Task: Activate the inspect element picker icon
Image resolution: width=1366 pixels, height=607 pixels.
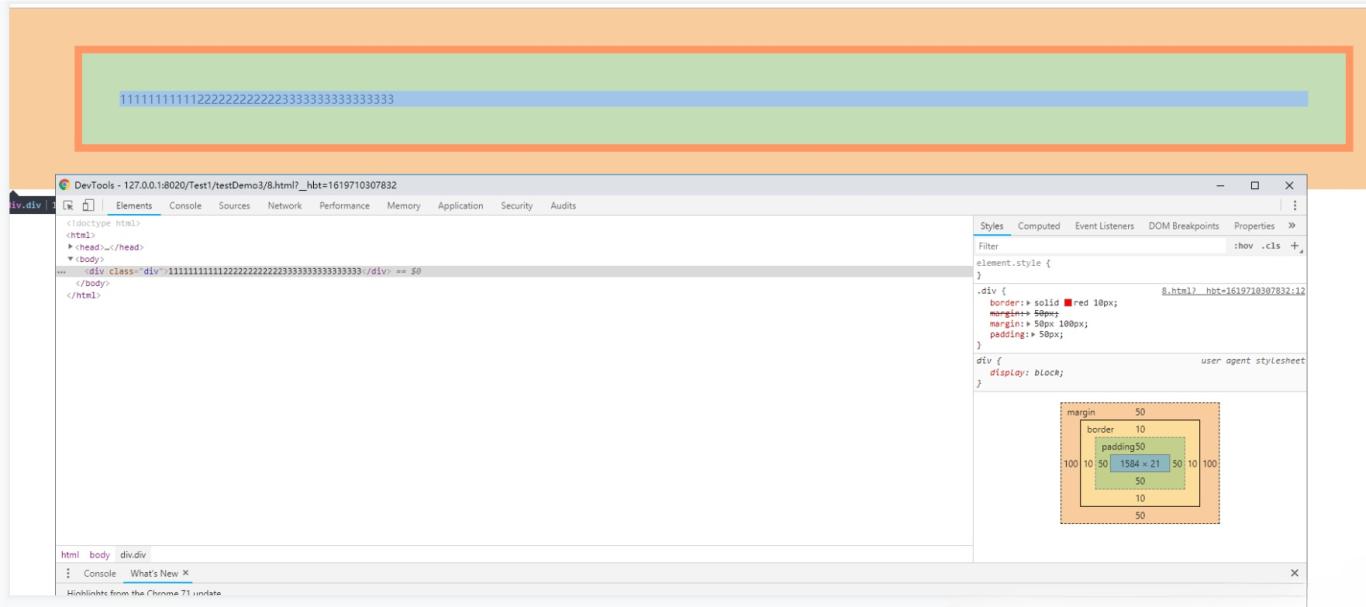Action: pos(70,206)
